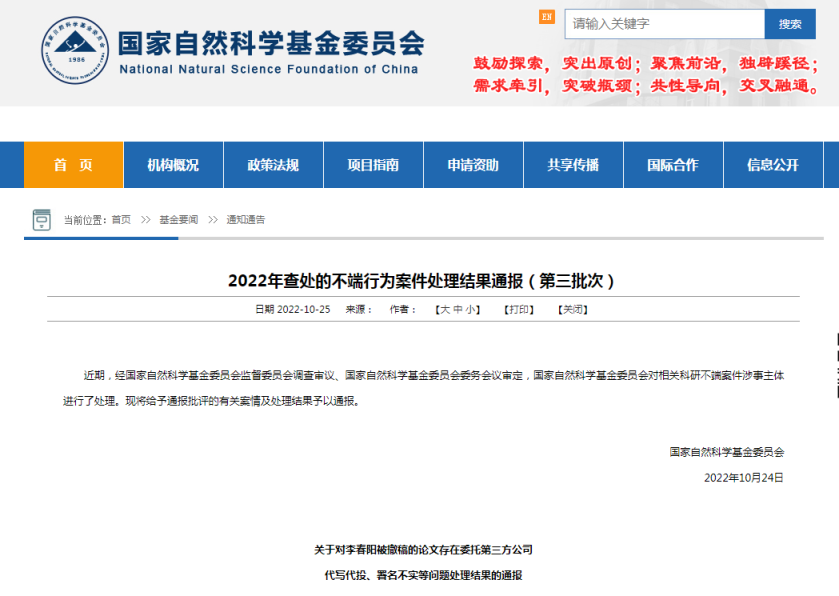The image size is (839, 596).
Task: Go to 首页 in breadcrumb
Action: click(x=121, y=220)
